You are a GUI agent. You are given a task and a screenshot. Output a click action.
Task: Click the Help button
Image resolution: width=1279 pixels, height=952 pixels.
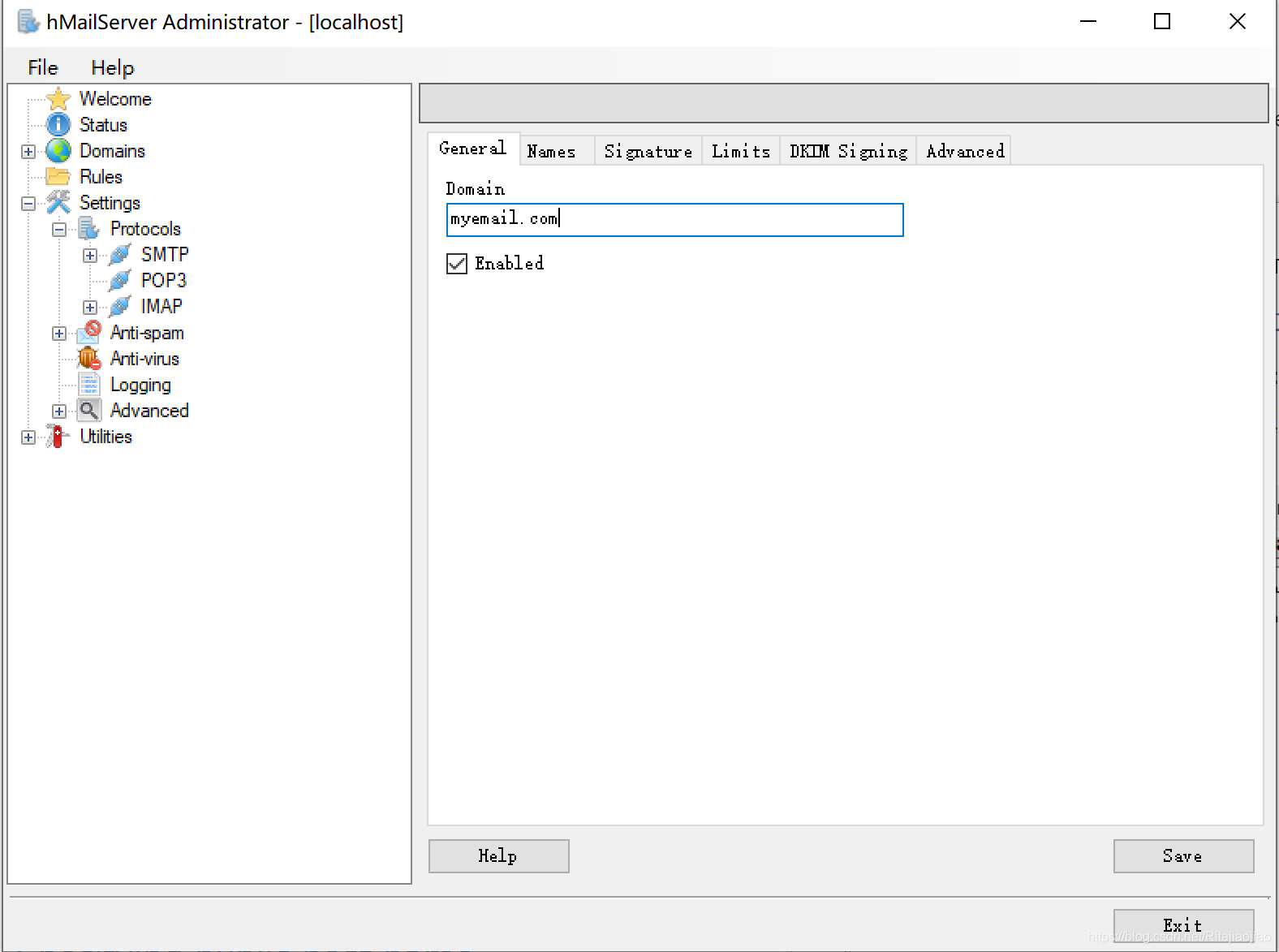tap(499, 856)
